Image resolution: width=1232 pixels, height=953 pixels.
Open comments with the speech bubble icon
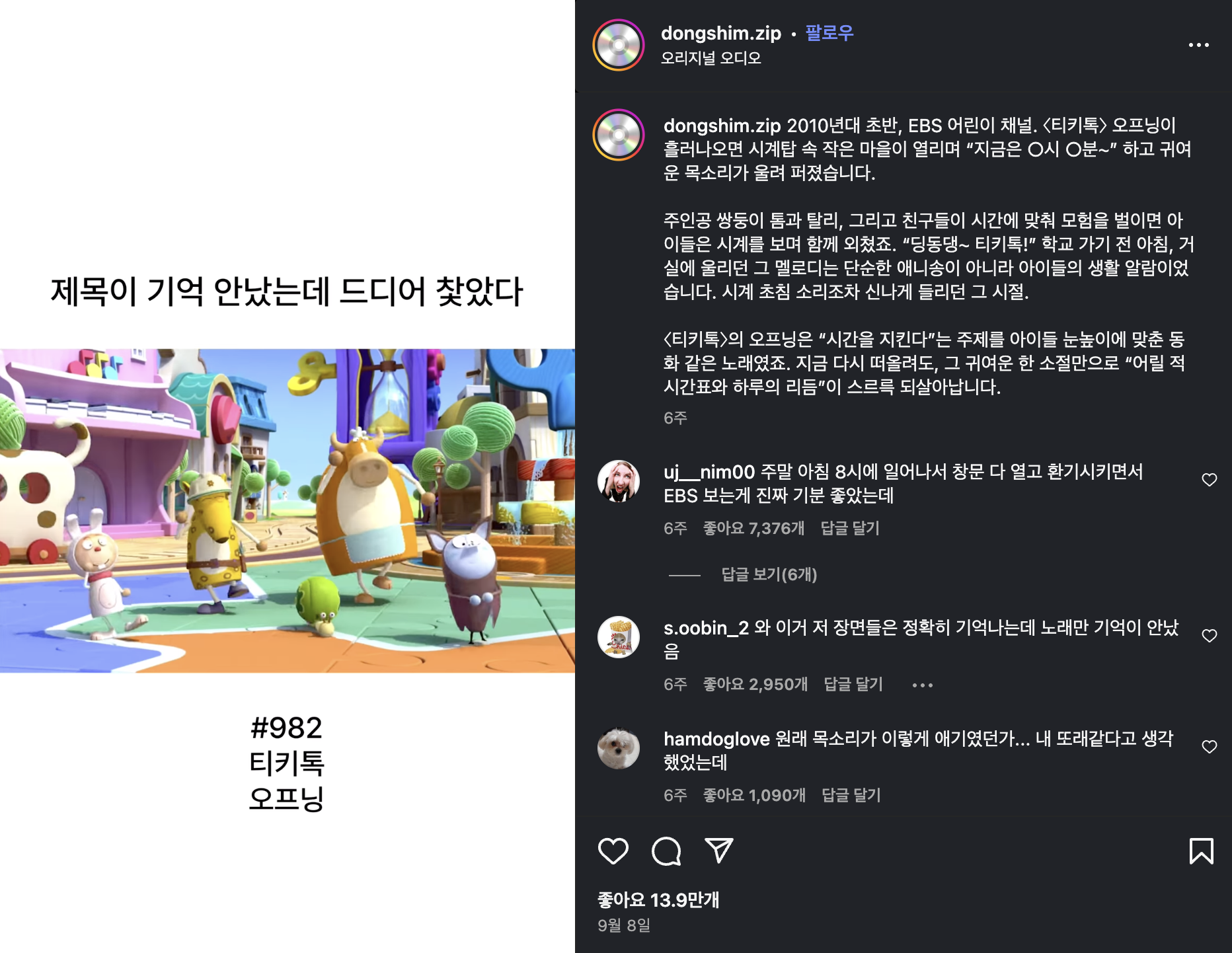click(666, 851)
